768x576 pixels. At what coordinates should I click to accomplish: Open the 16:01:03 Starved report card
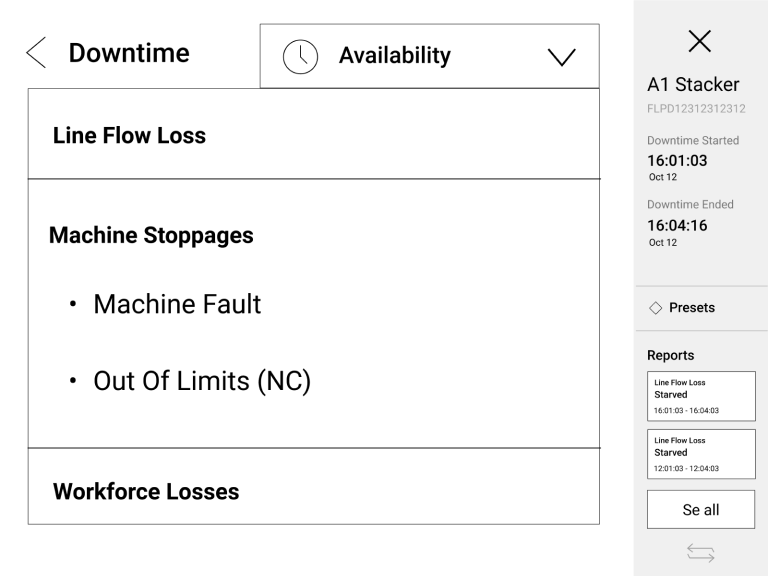(700, 395)
